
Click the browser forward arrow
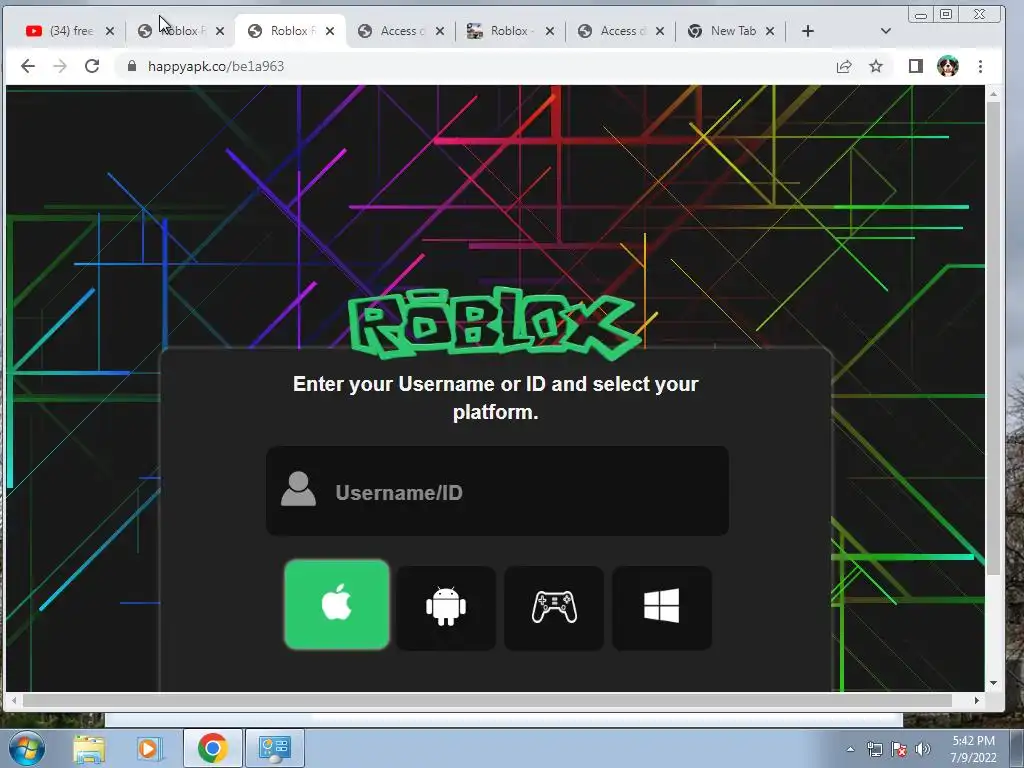pyautogui.click(x=59, y=66)
